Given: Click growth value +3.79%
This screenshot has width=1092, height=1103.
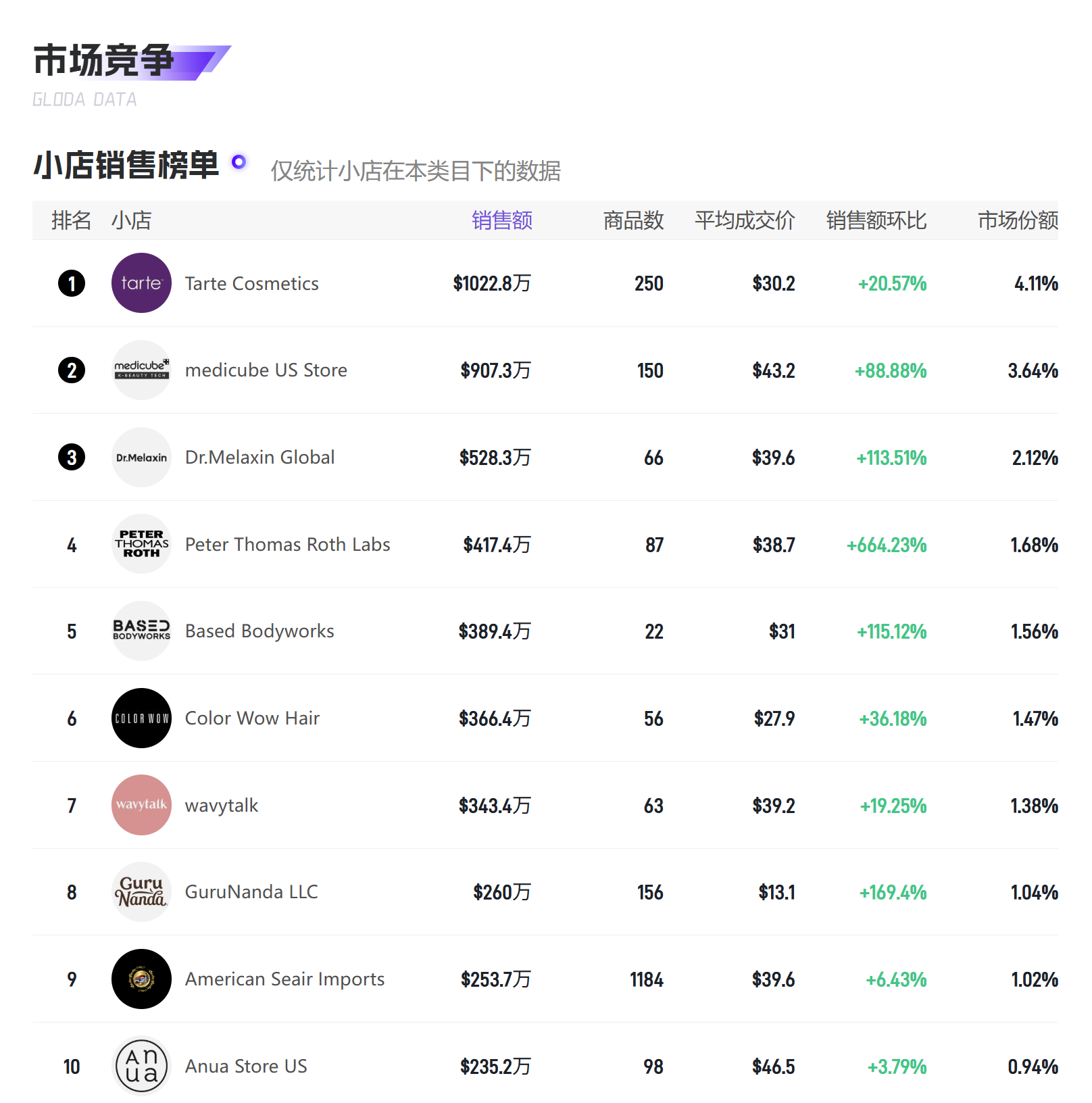Looking at the screenshot, I should pos(897,1067).
